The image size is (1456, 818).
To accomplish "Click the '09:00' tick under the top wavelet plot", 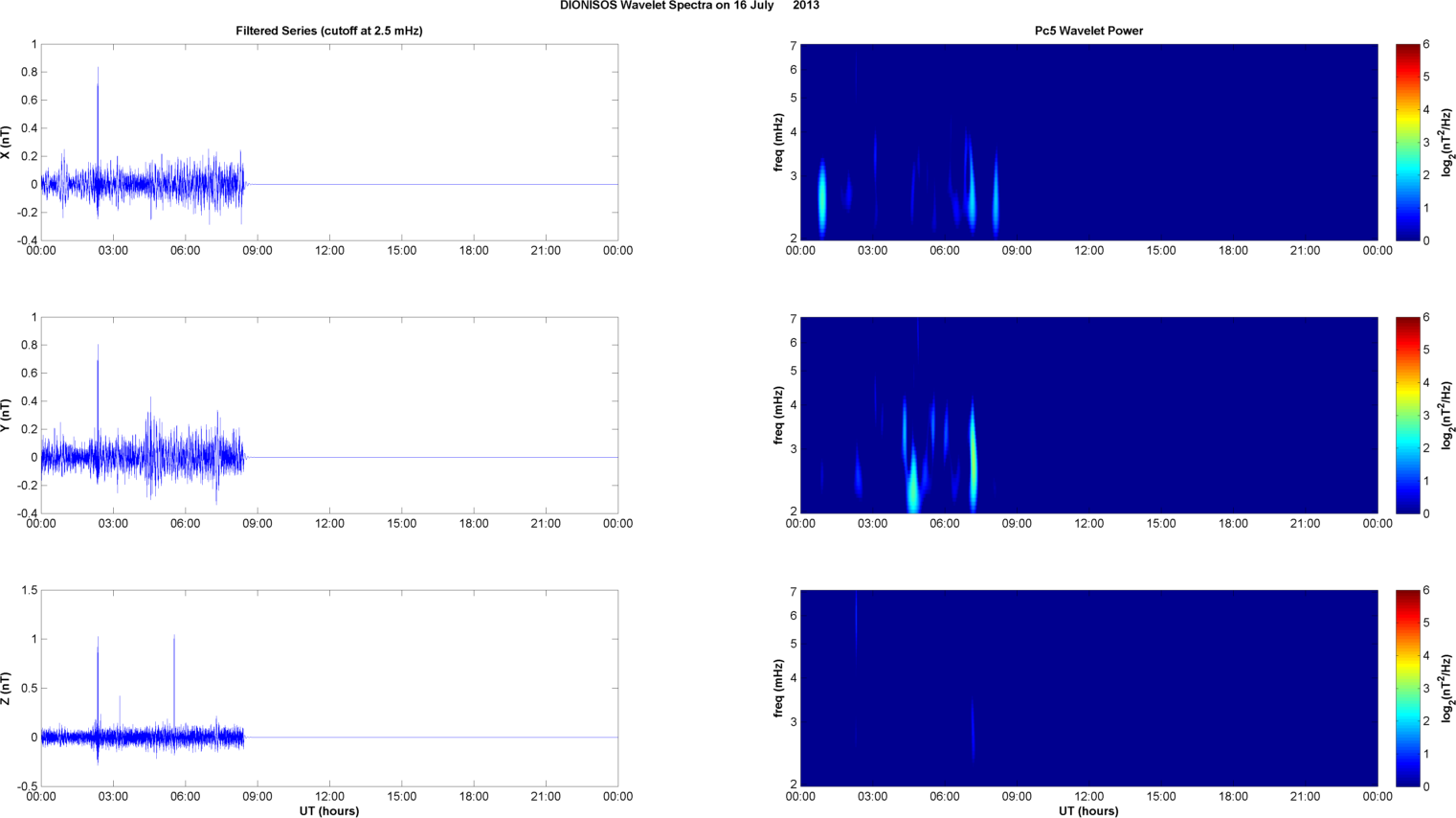I will 1017,251.
